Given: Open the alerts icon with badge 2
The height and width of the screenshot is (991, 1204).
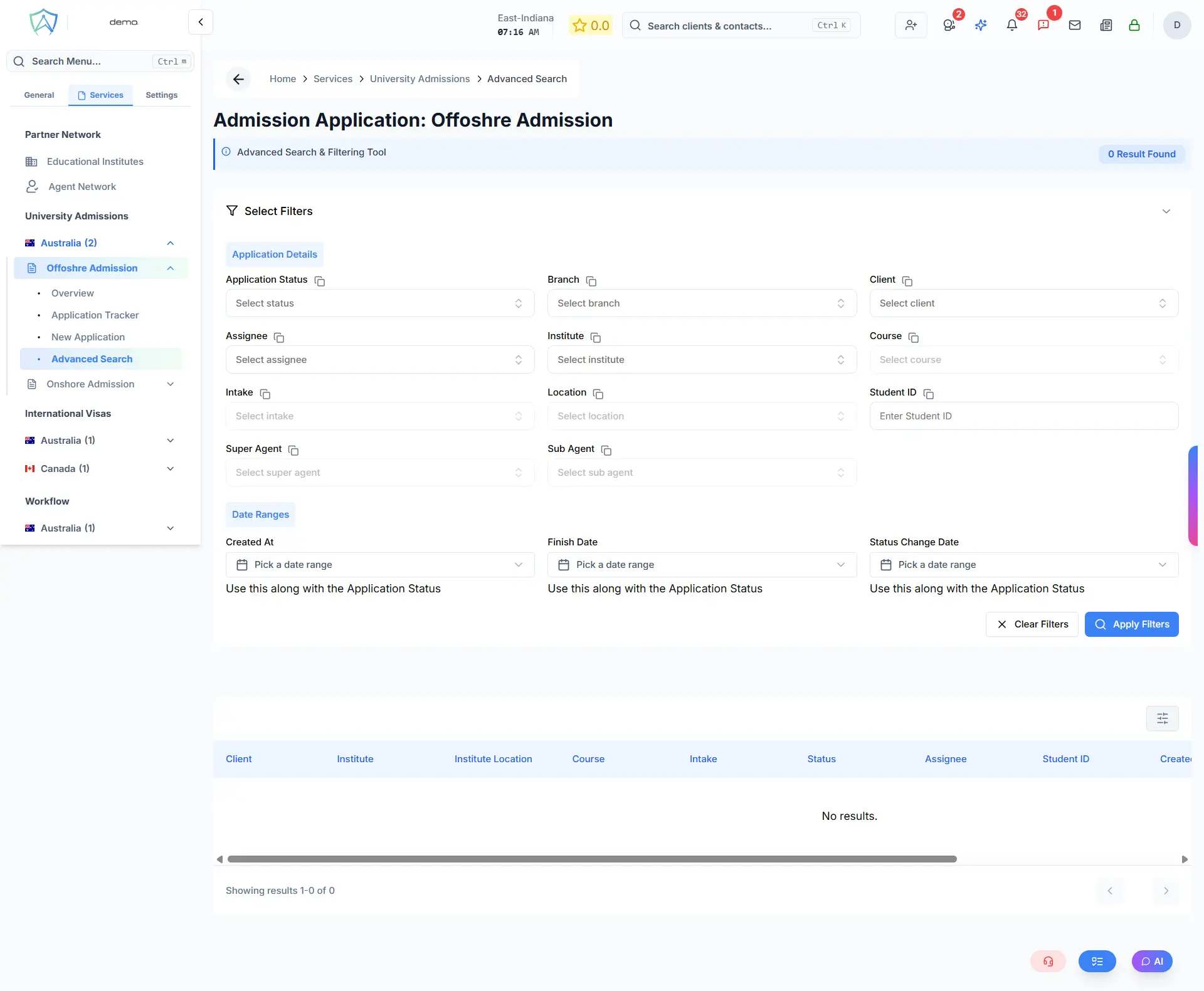Looking at the screenshot, I should coord(949,25).
